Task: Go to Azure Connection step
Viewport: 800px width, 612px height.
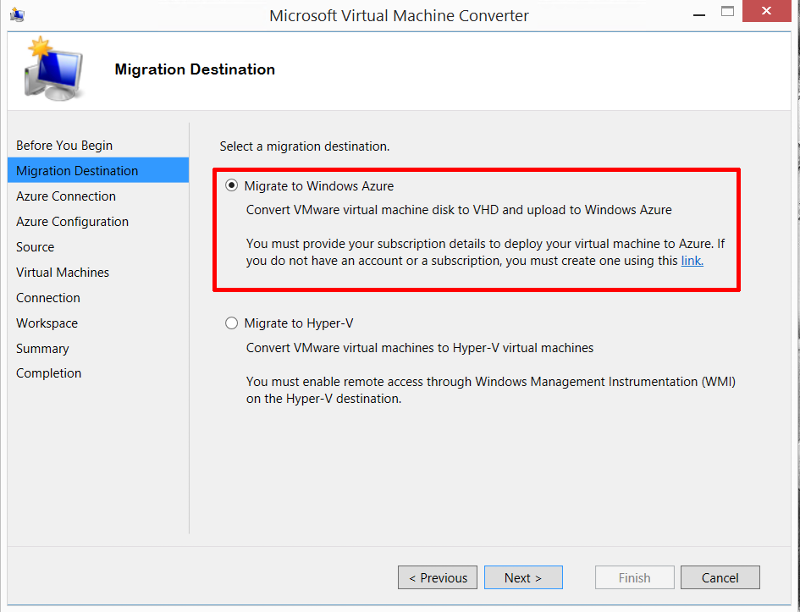Action: click(66, 196)
